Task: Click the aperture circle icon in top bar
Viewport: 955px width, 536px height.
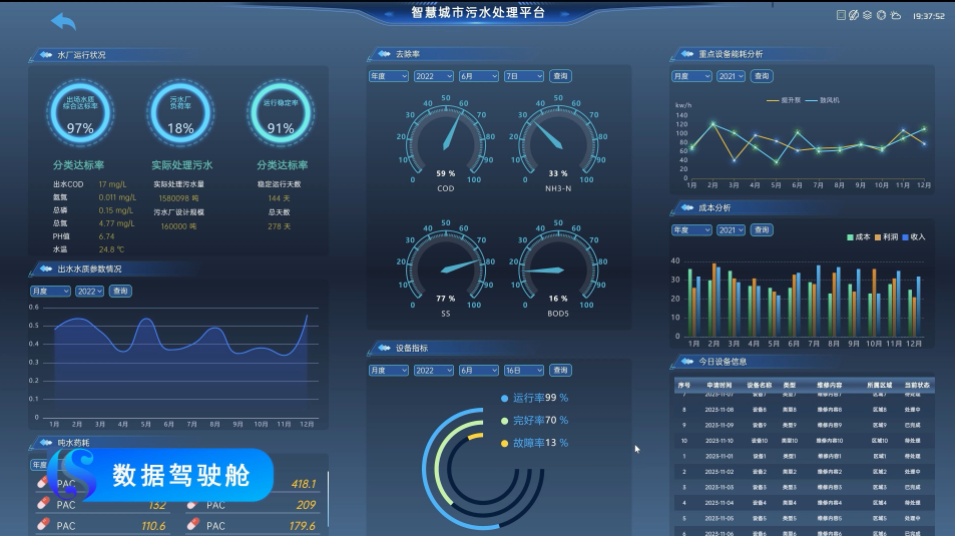Action: tap(881, 15)
